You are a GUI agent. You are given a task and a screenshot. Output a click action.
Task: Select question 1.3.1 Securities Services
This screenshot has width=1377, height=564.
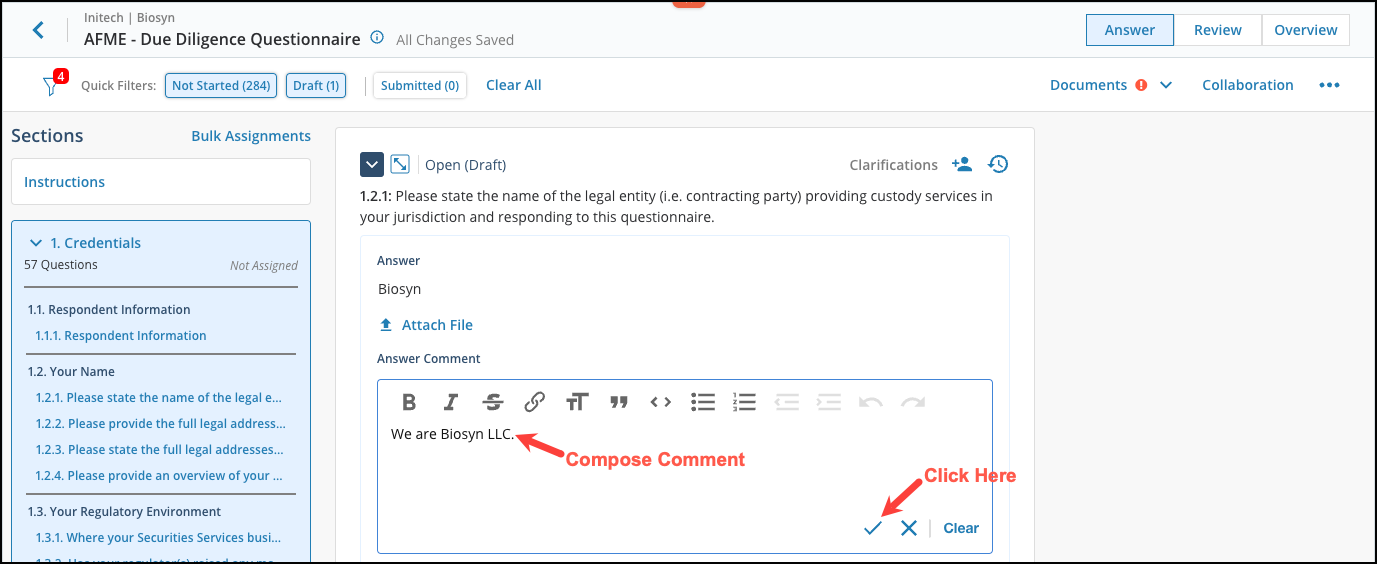click(x=158, y=538)
